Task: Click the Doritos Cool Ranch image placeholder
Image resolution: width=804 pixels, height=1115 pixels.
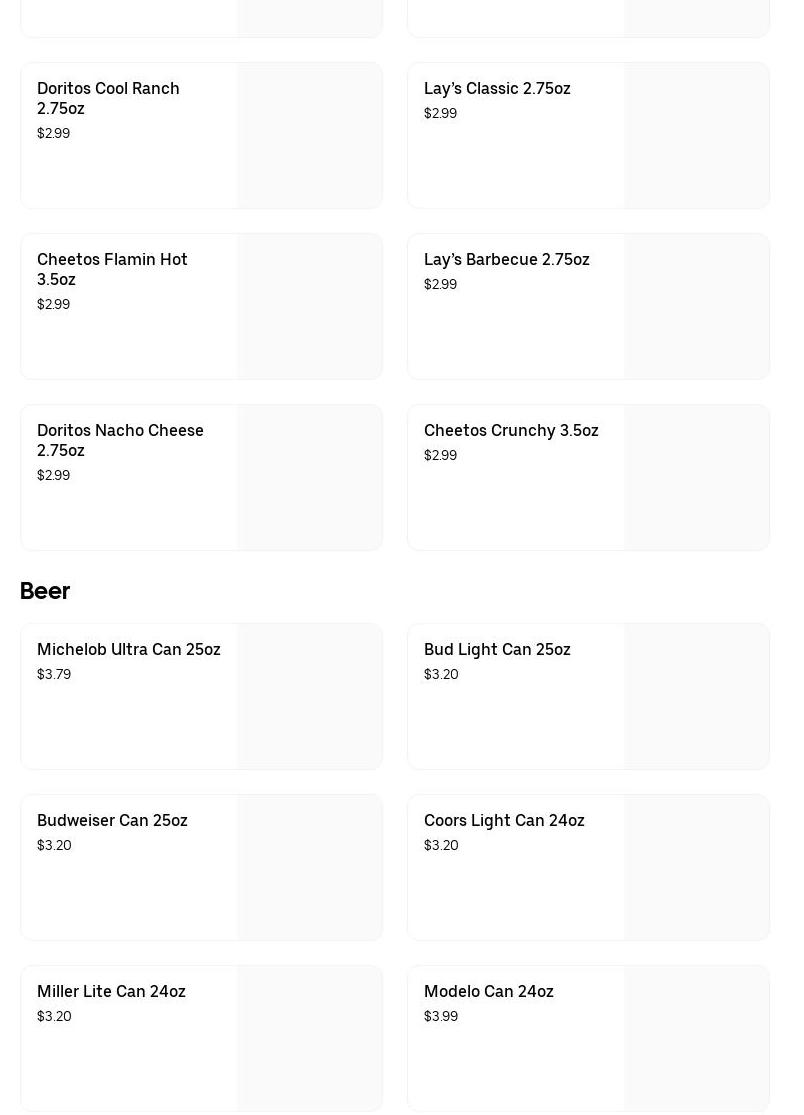Action: point(309,136)
